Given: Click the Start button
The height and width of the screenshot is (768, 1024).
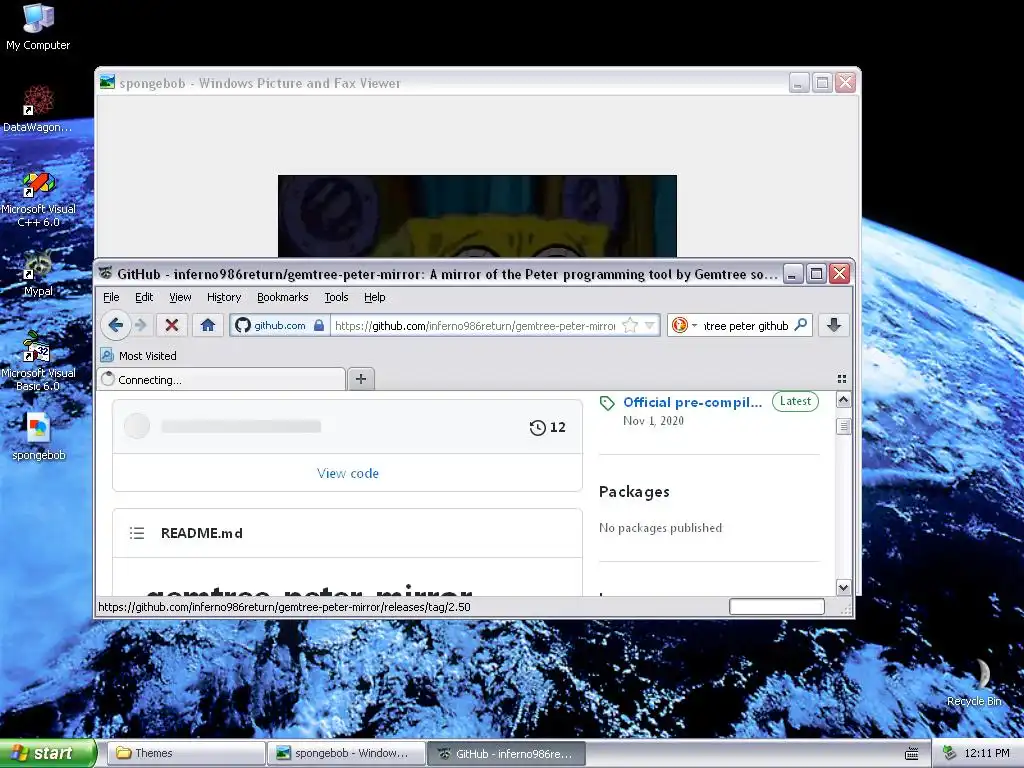Looking at the screenshot, I should [48, 753].
